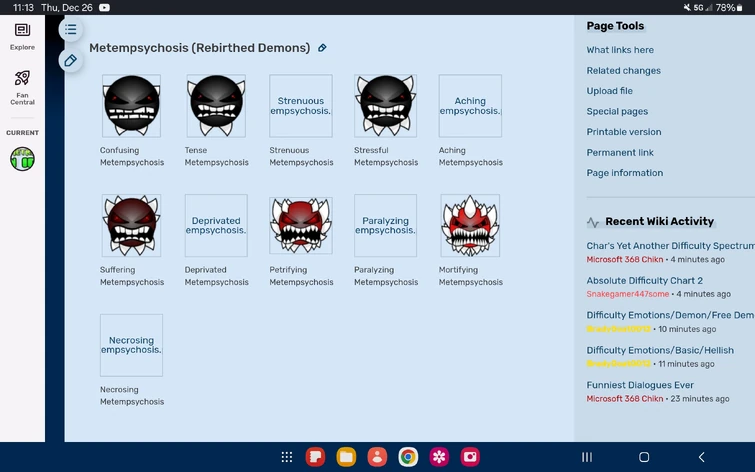
Task: Launch the yellow My Files folder app
Action: [x=346, y=457]
